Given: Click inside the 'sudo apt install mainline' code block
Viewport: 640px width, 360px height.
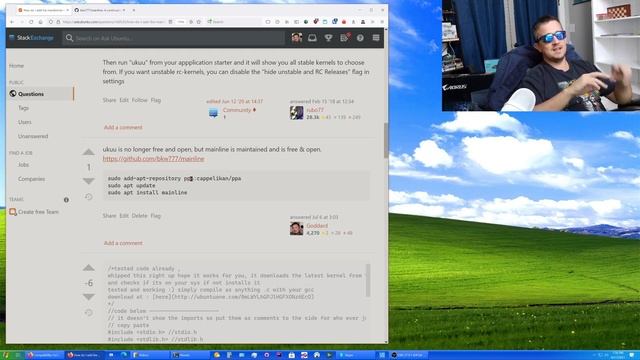Looking at the screenshot, I should [x=236, y=186].
